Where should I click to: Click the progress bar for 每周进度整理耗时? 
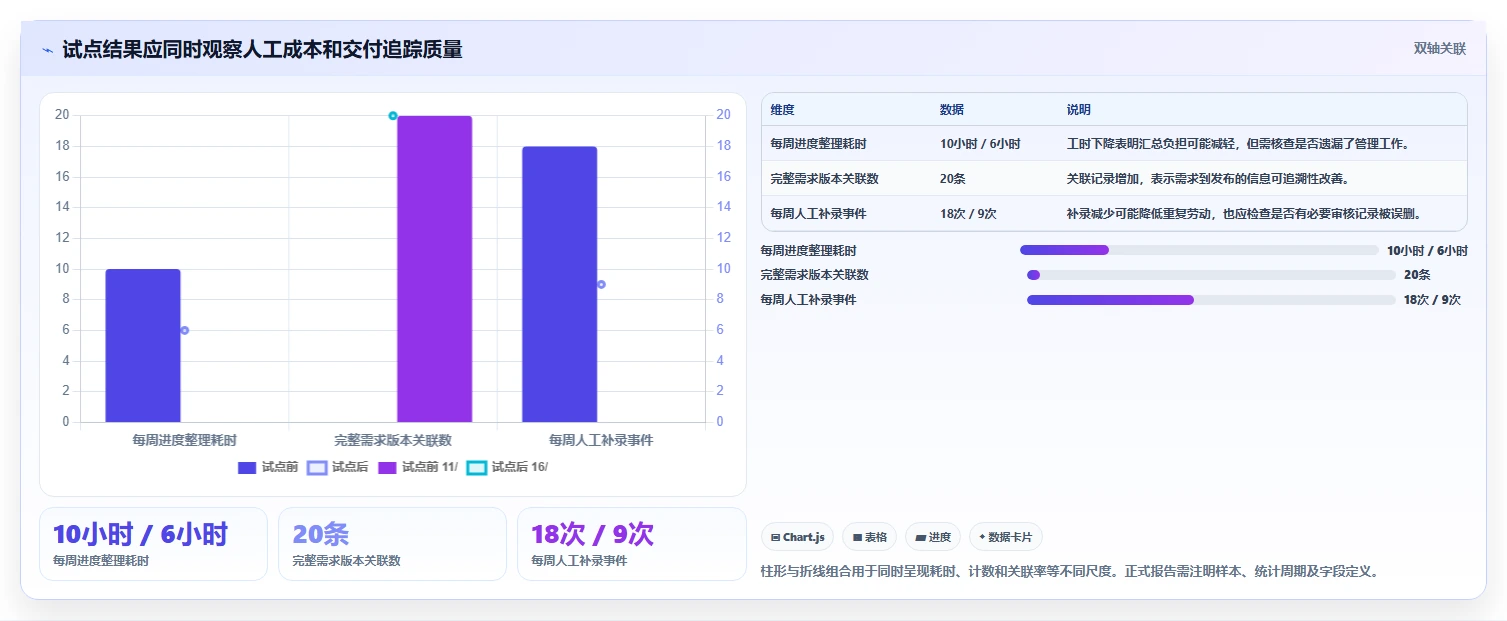click(1199, 250)
